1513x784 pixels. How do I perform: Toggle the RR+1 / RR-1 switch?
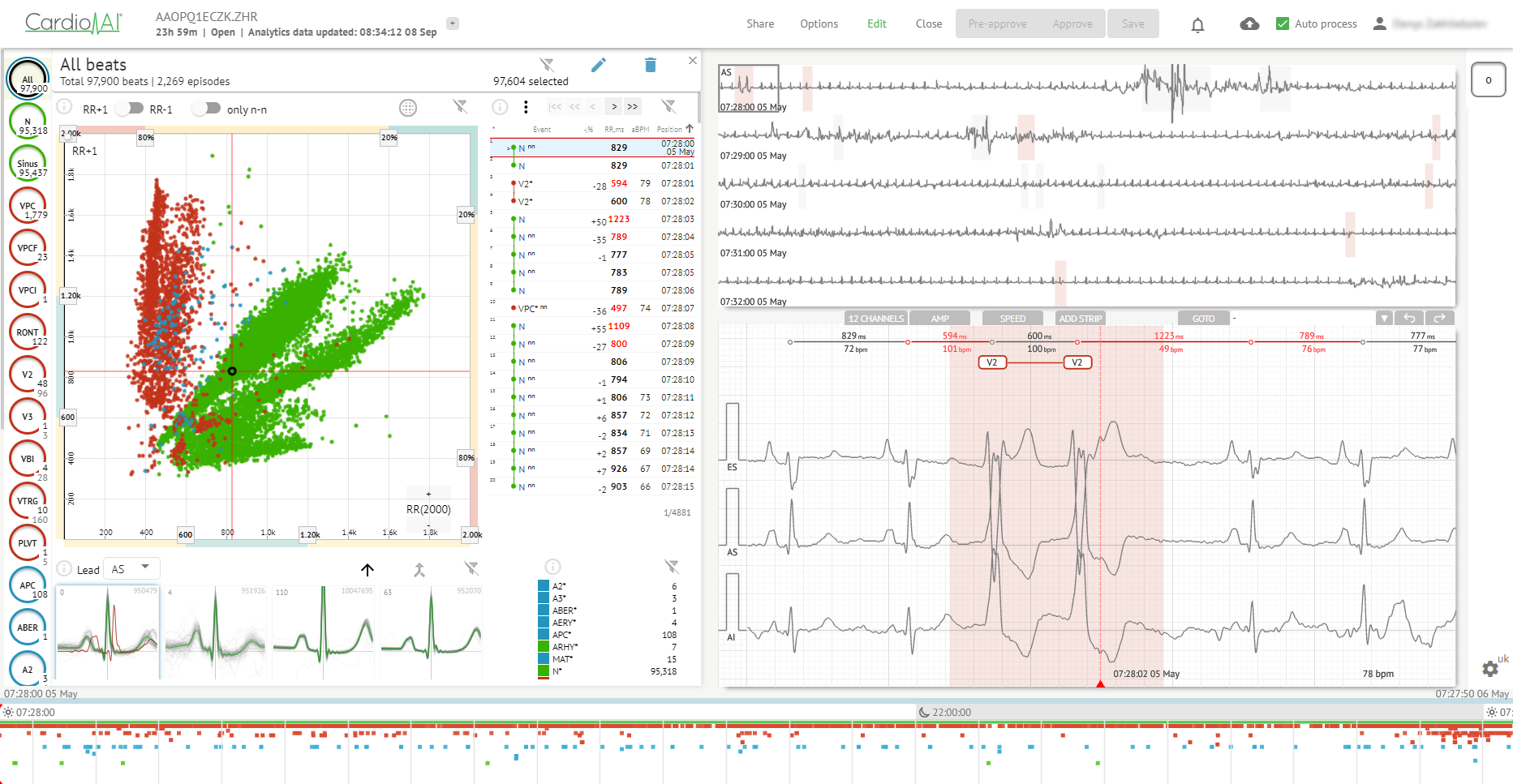pyautogui.click(x=130, y=109)
